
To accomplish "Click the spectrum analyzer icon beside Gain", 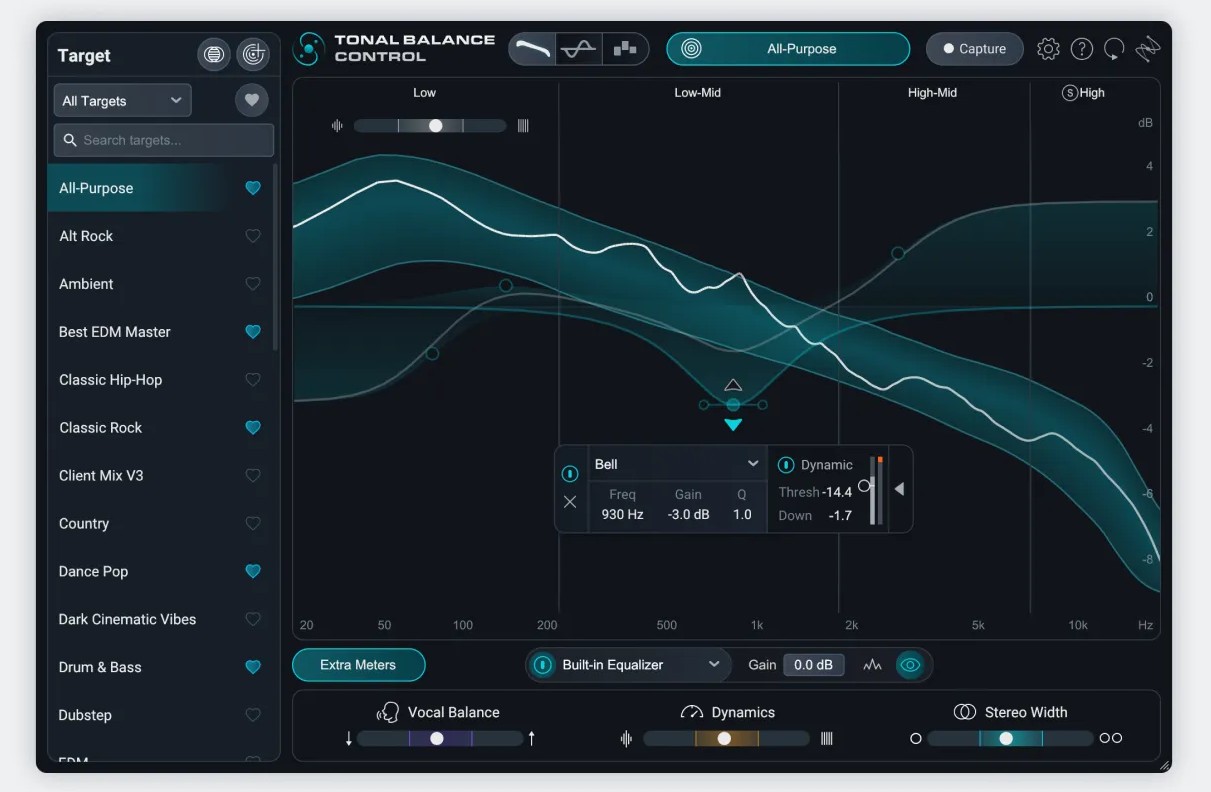I will (x=872, y=665).
